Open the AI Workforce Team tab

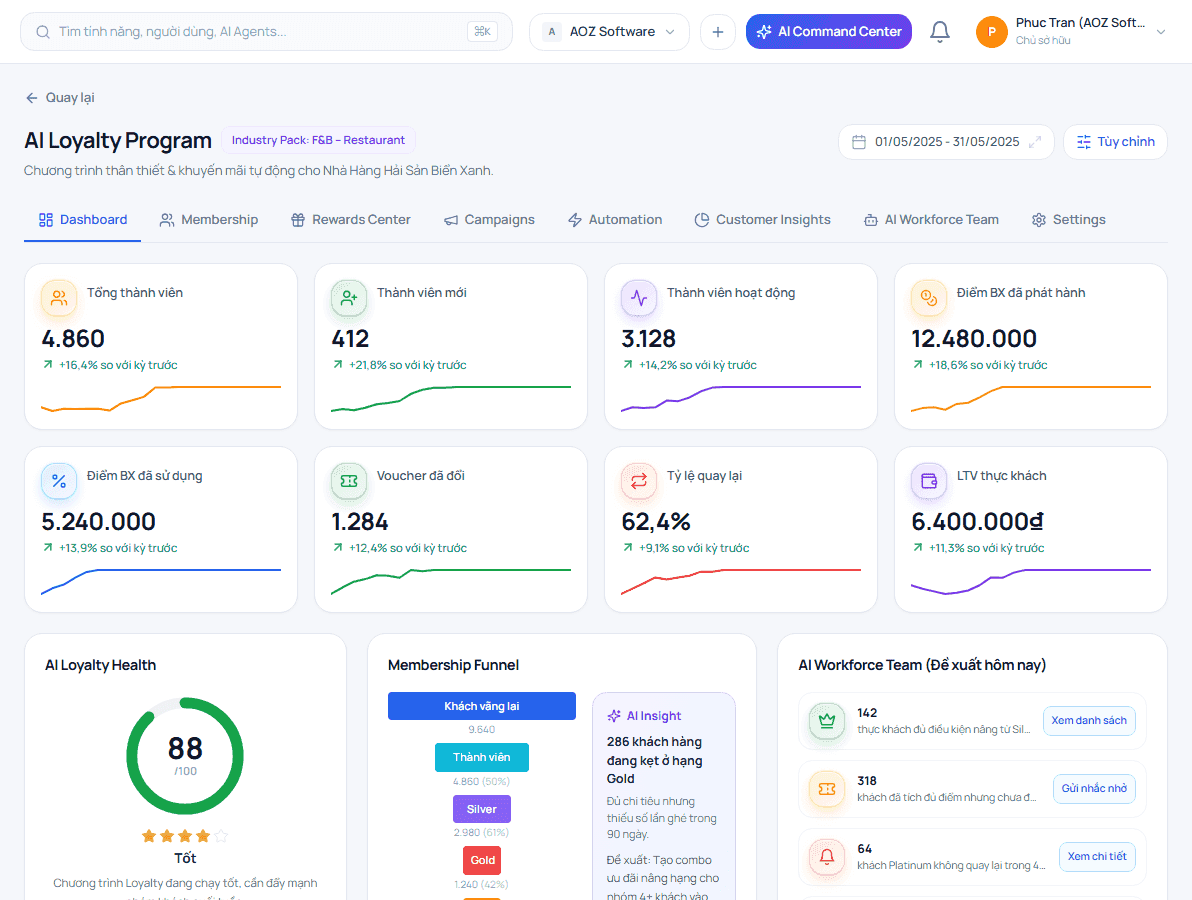pos(931,220)
